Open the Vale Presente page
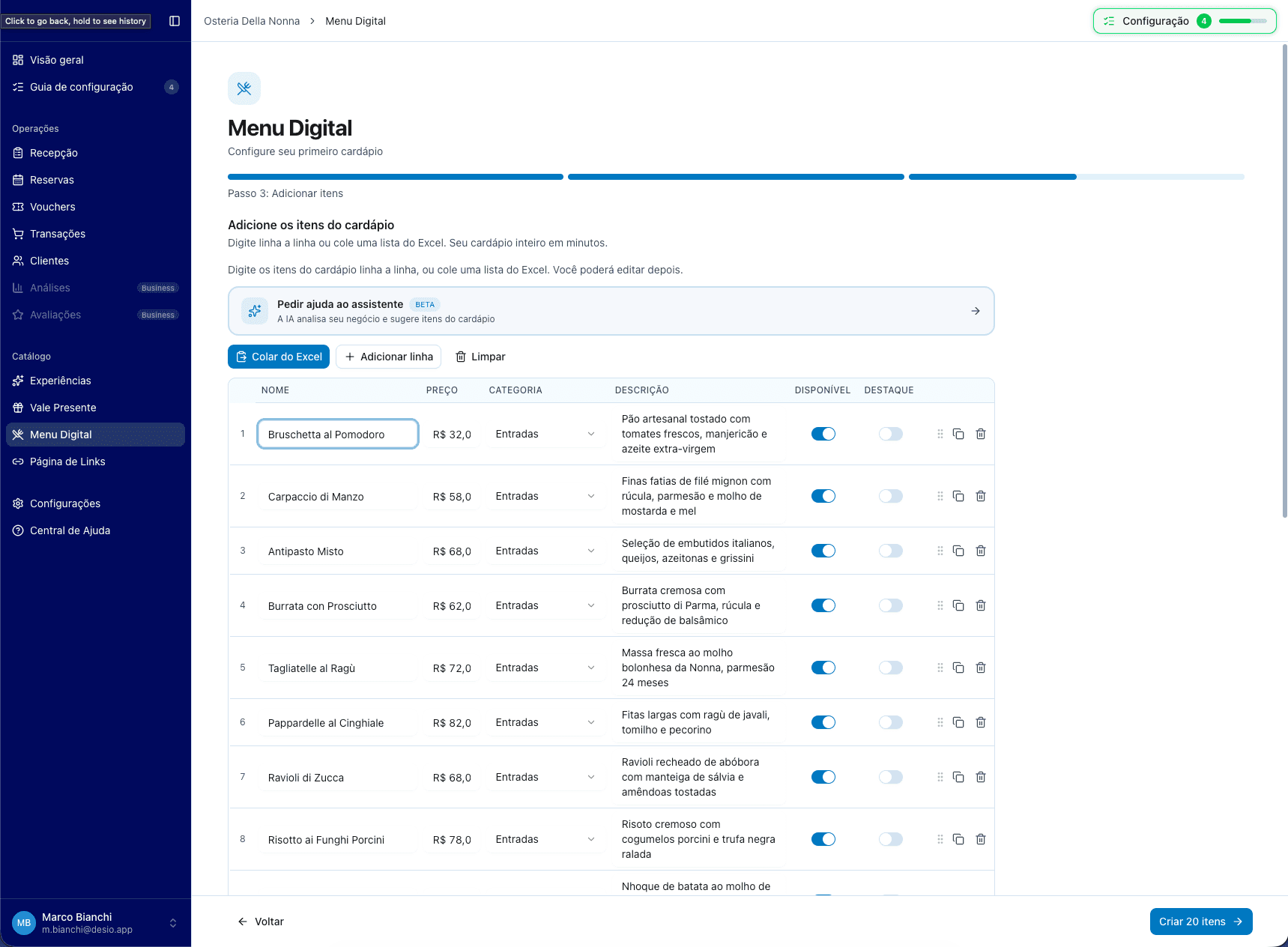 tap(62, 408)
